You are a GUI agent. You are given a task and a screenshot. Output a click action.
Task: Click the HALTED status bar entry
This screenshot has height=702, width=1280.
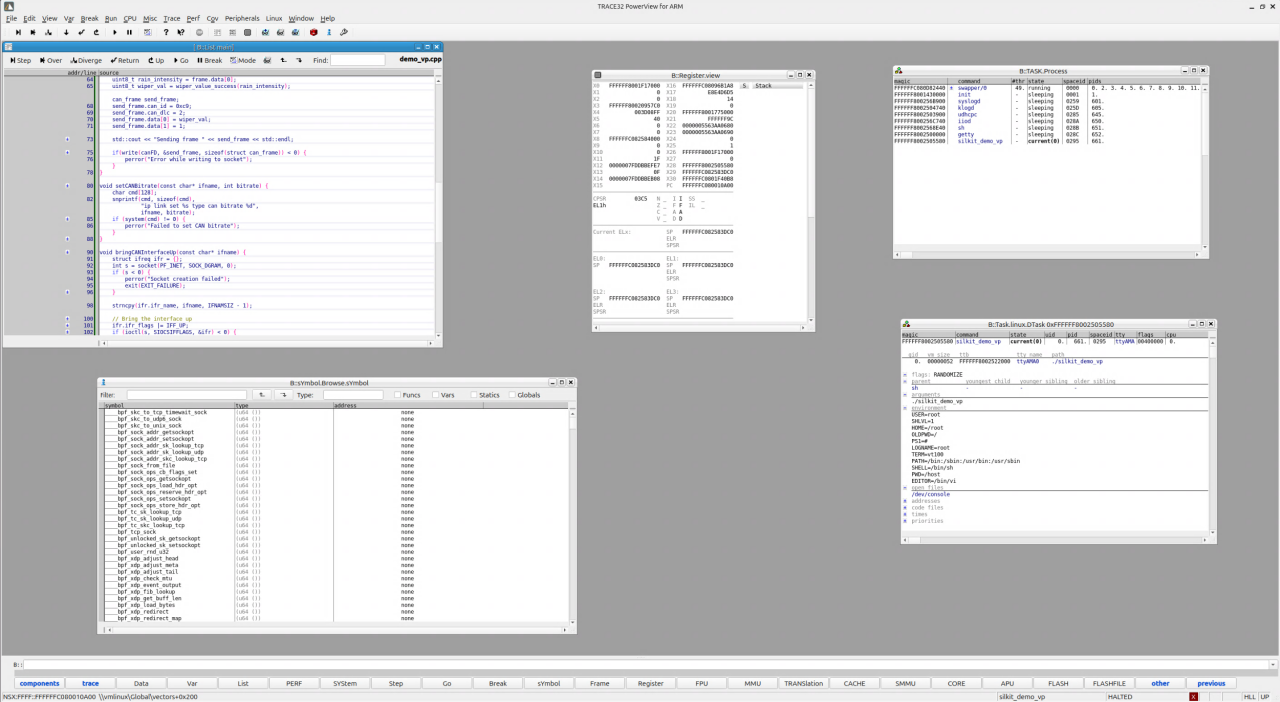1119,696
